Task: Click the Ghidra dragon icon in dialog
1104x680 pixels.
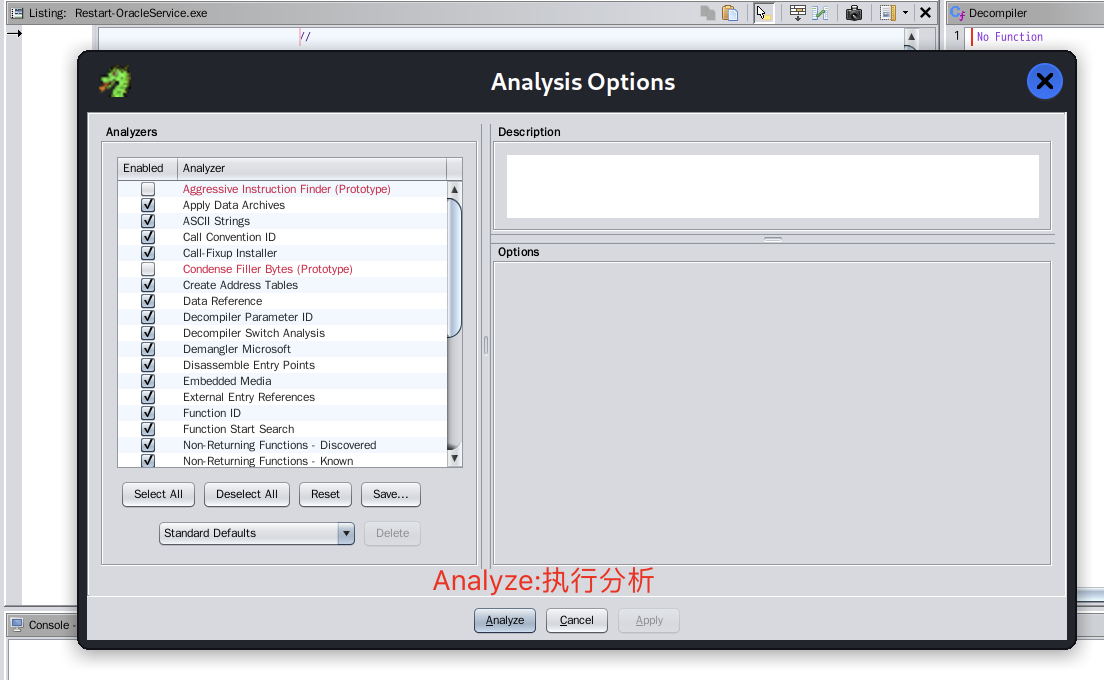Action: 115,82
